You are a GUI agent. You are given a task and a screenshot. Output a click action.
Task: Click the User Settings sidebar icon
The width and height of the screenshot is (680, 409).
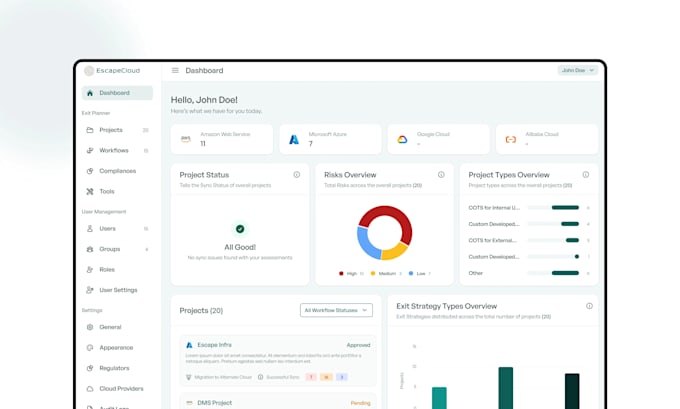coord(90,290)
